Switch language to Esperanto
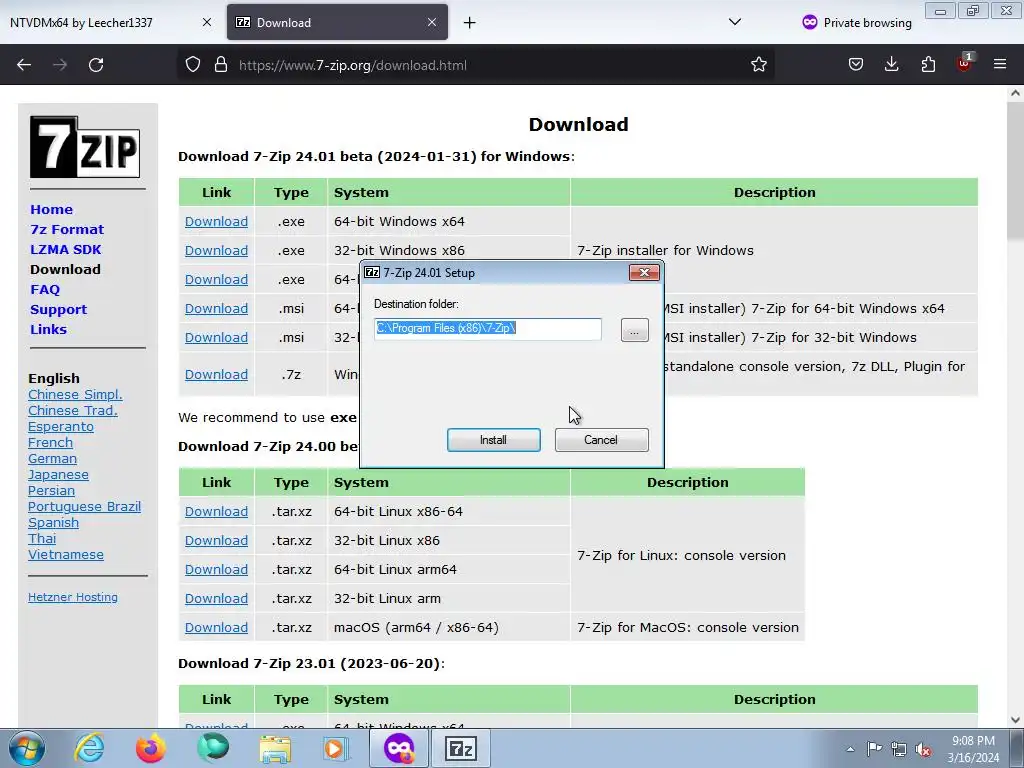Image resolution: width=1024 pixels, height=768 pixels. (x=61, y=426)
